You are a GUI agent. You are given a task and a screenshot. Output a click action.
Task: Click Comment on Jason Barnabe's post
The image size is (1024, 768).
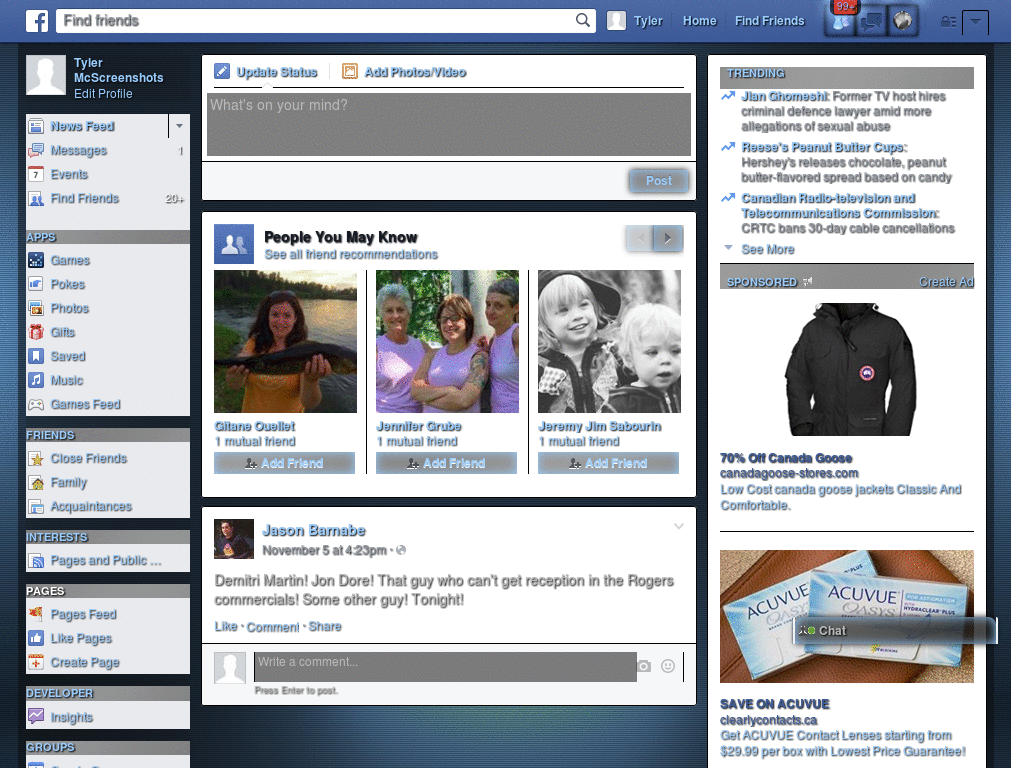tap(273, 627)
